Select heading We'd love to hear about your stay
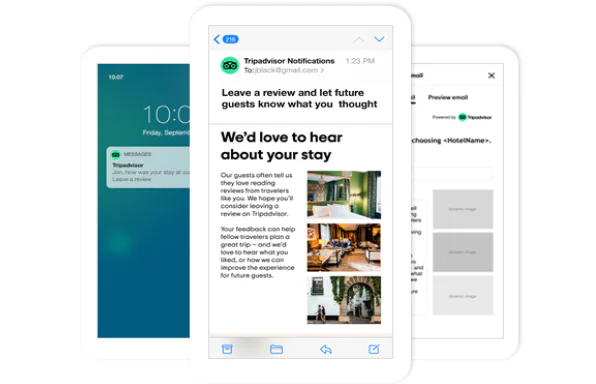This screenshot has width=596, height=384. pos(281,146)
